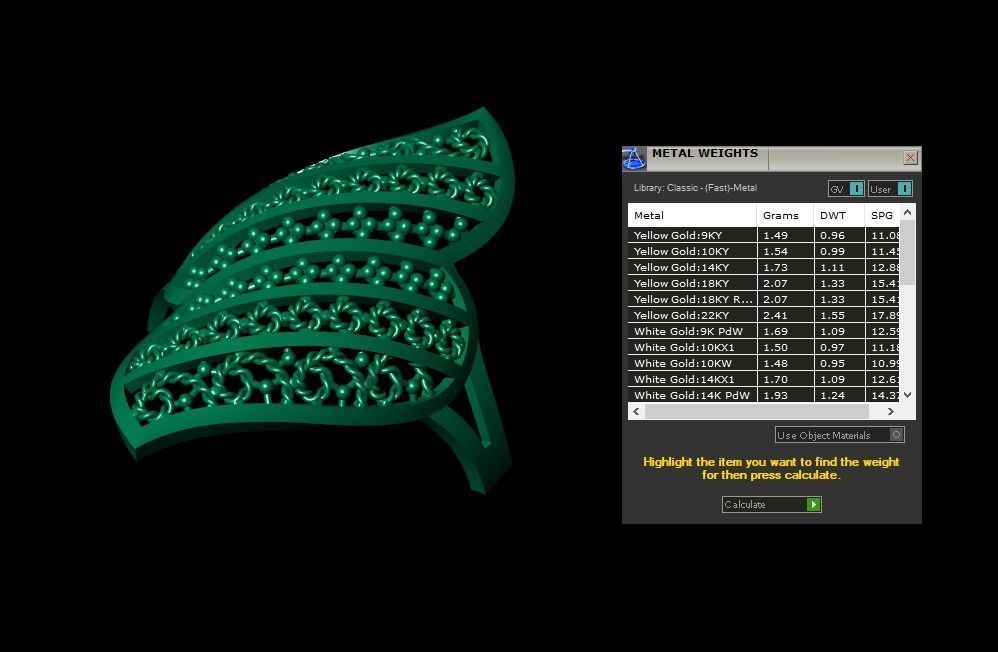Select the White Gold:9K PdW row
998x652 pixels.
pos(764,330)
